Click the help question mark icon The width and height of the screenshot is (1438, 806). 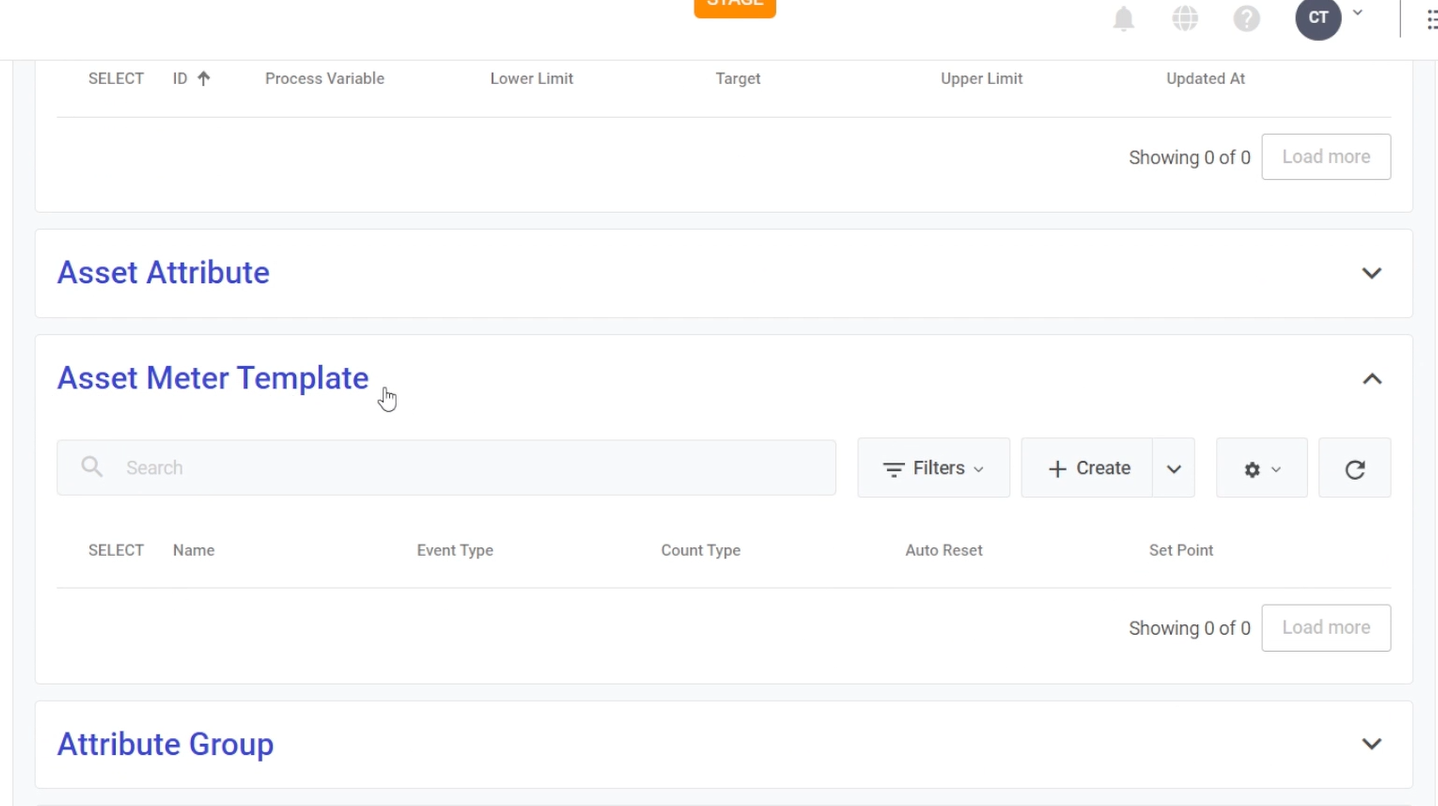pos(1246,19)
